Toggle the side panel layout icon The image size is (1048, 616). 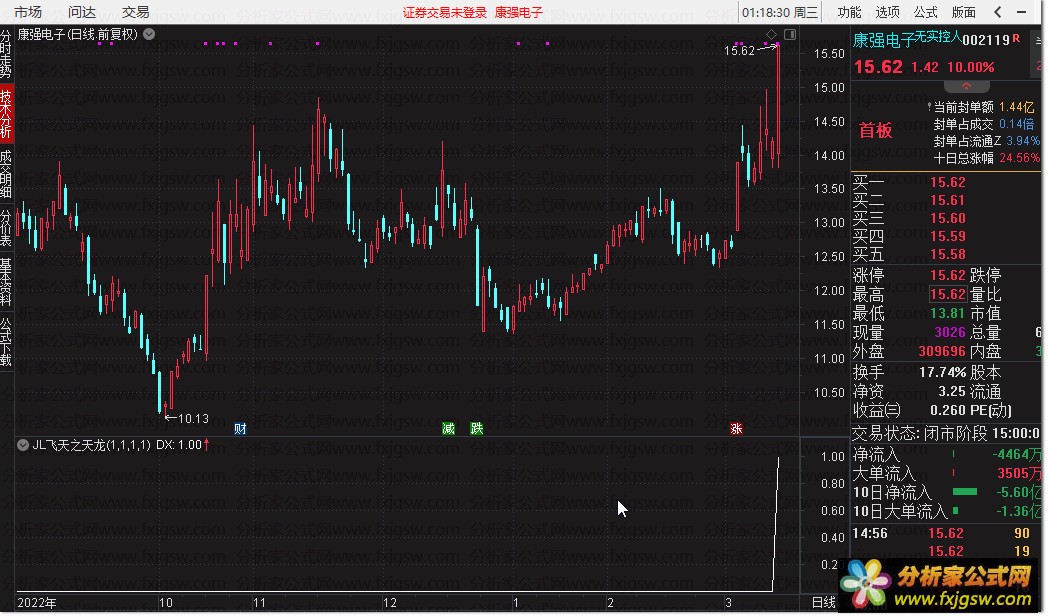click(x=790, y=34)
